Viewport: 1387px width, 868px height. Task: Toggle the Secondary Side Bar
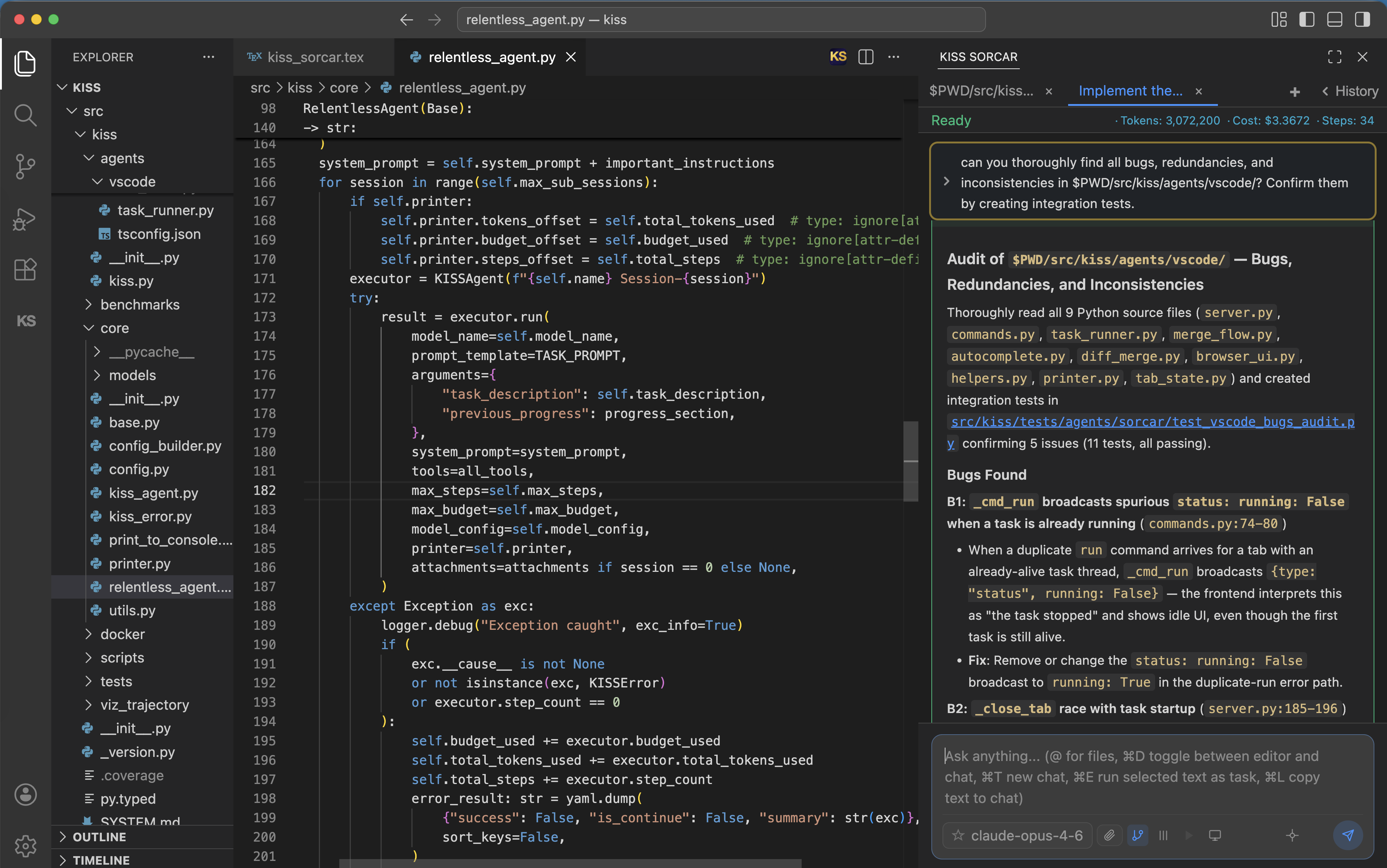pyautogui.click(x=1362, y=20)
